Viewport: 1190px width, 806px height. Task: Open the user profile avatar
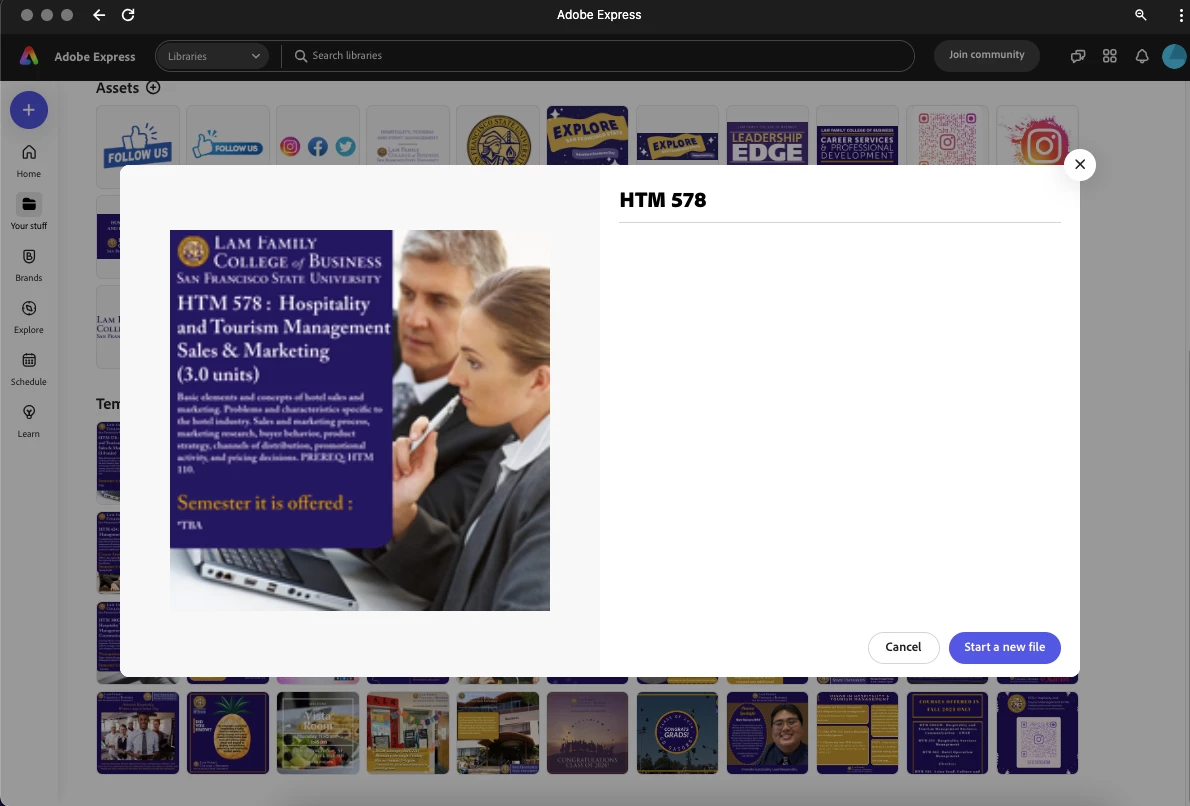coord(1174,56)
